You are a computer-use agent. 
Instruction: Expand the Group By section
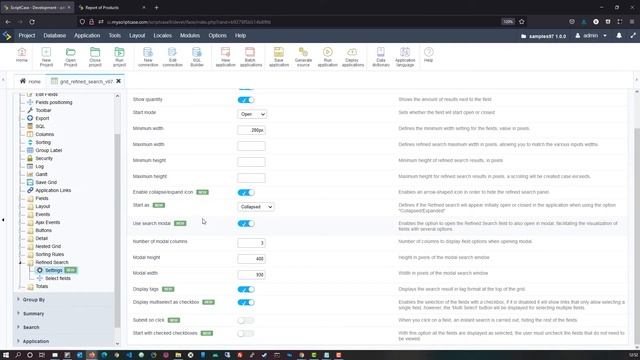[x=33, y=300]
